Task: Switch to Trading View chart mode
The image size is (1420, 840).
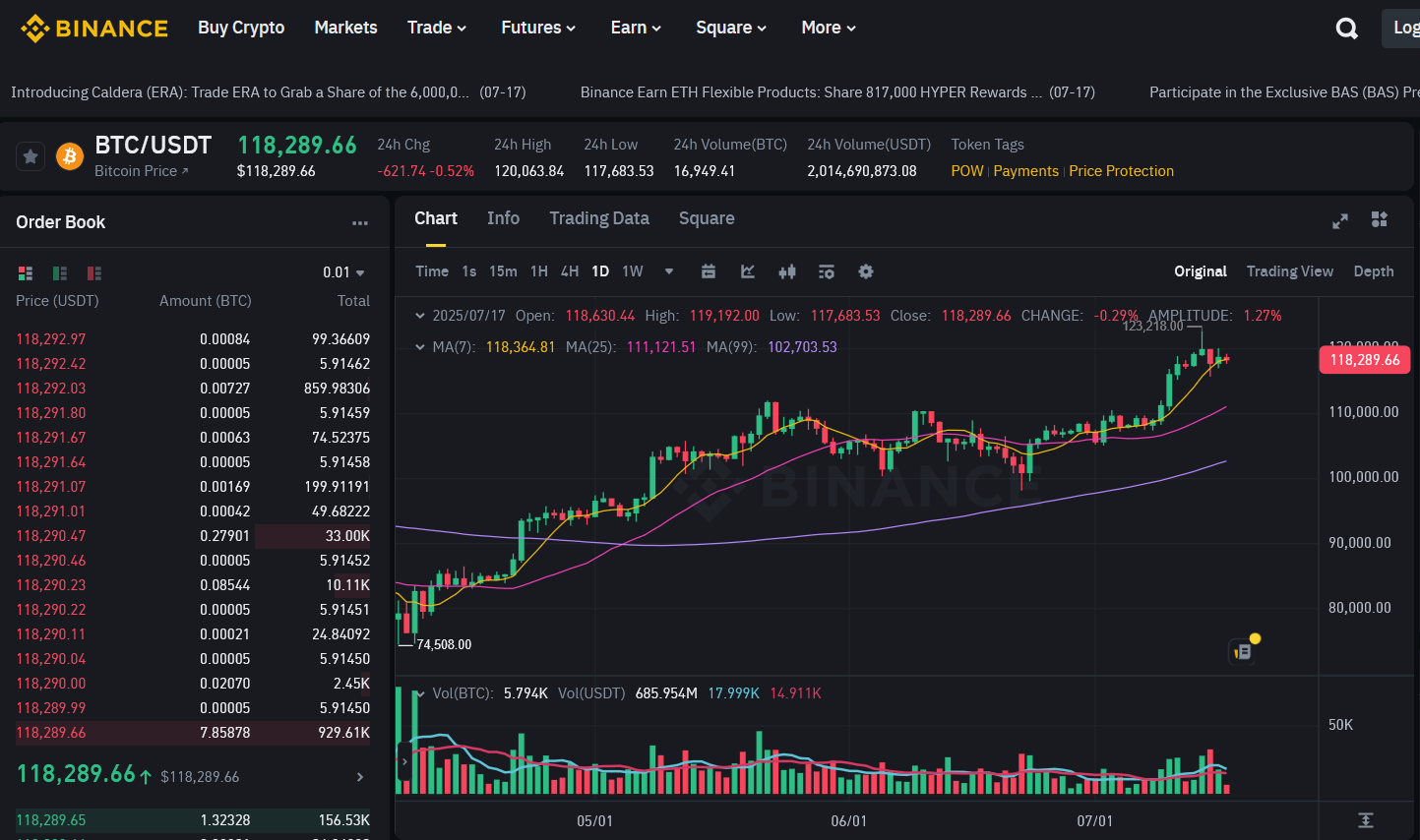Action: tap(1290, 271)
